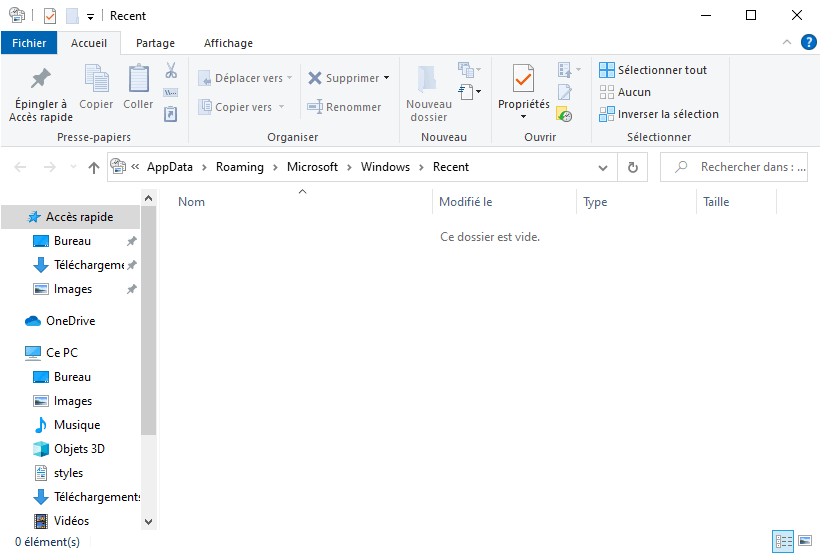Image resolution: width=821 pixels, height=554 pixels.
Task: Select Objets 3D in the navigation pane
Action: pos(79,449)
